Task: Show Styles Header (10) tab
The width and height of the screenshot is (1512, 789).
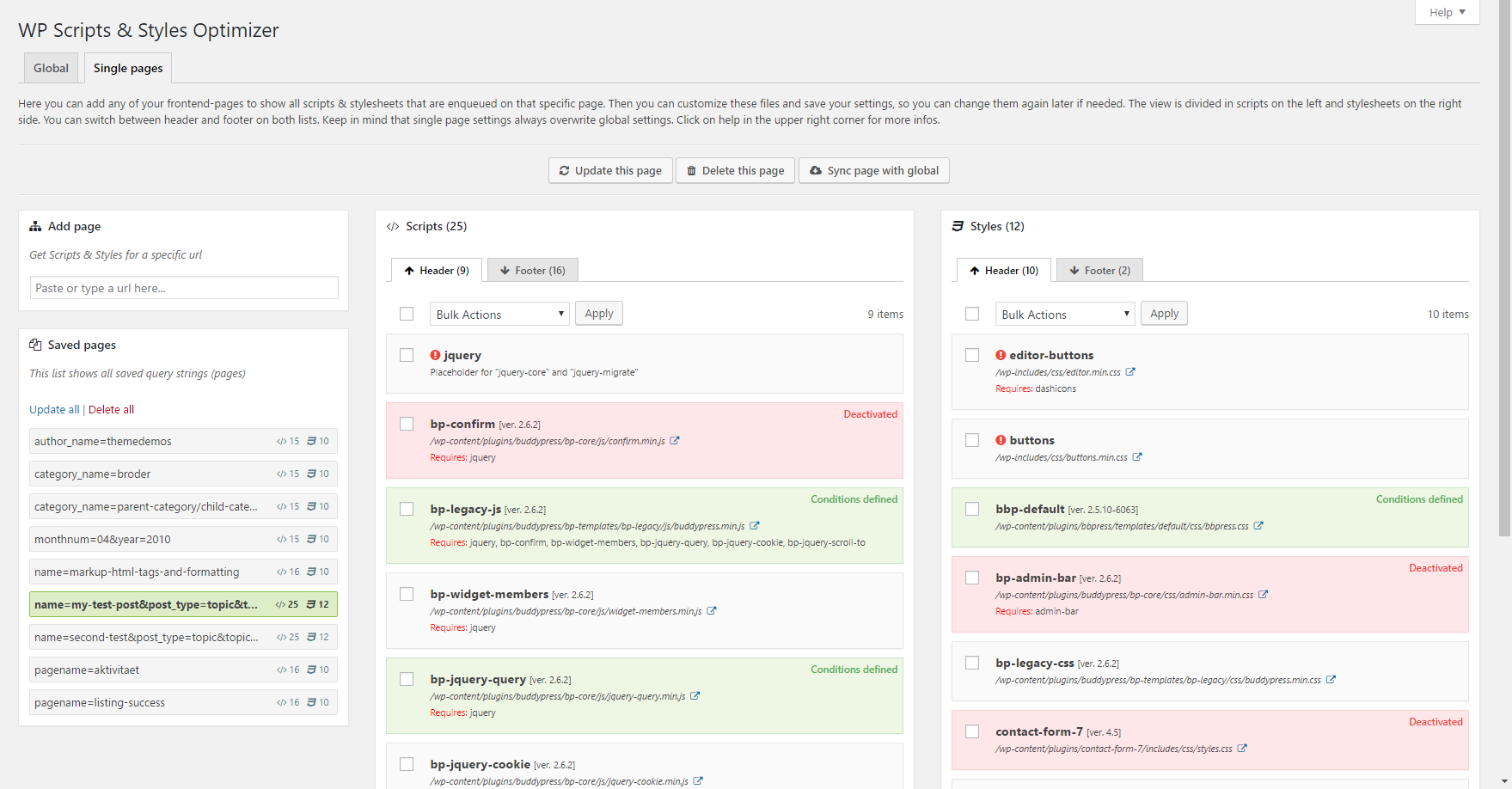Action: (x=1004, y=270)
